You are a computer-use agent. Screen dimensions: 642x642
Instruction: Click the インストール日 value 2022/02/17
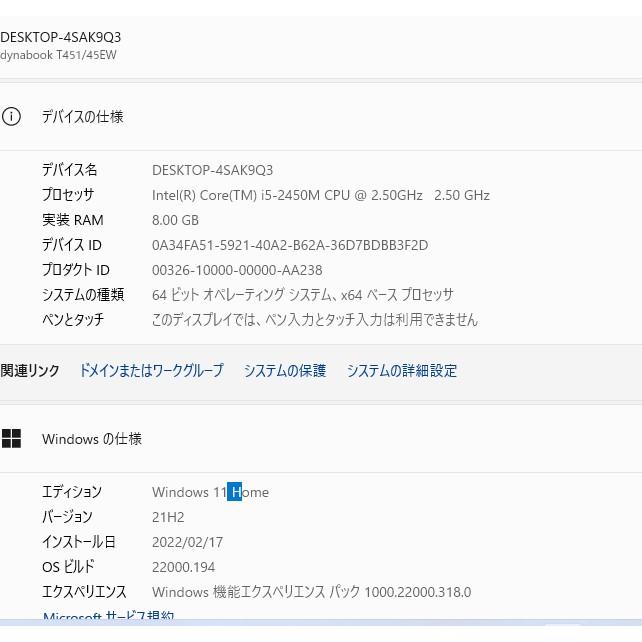(187, 542)
